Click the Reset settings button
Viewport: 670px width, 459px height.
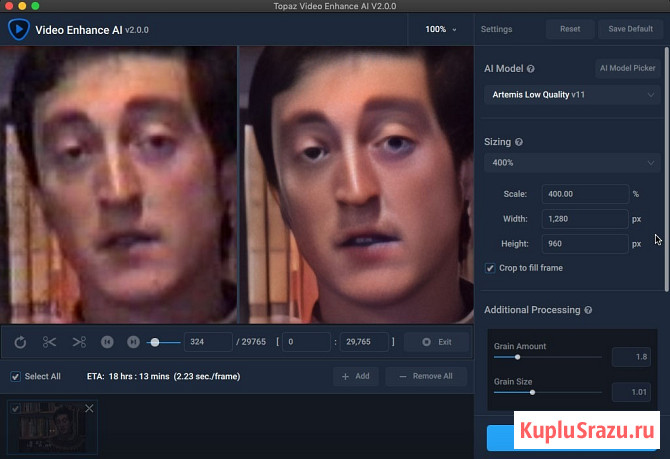tap(570, 29)
